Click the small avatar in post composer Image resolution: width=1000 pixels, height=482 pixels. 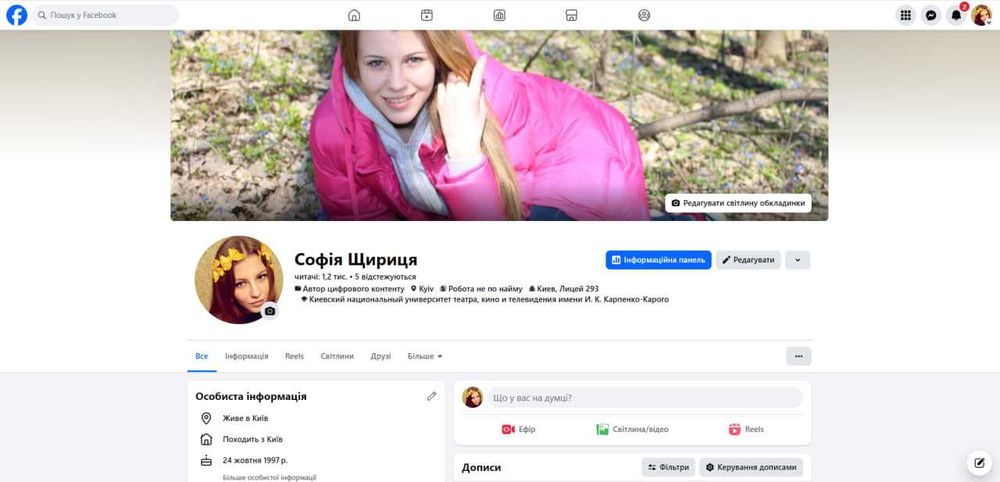[x=473, y=397]
